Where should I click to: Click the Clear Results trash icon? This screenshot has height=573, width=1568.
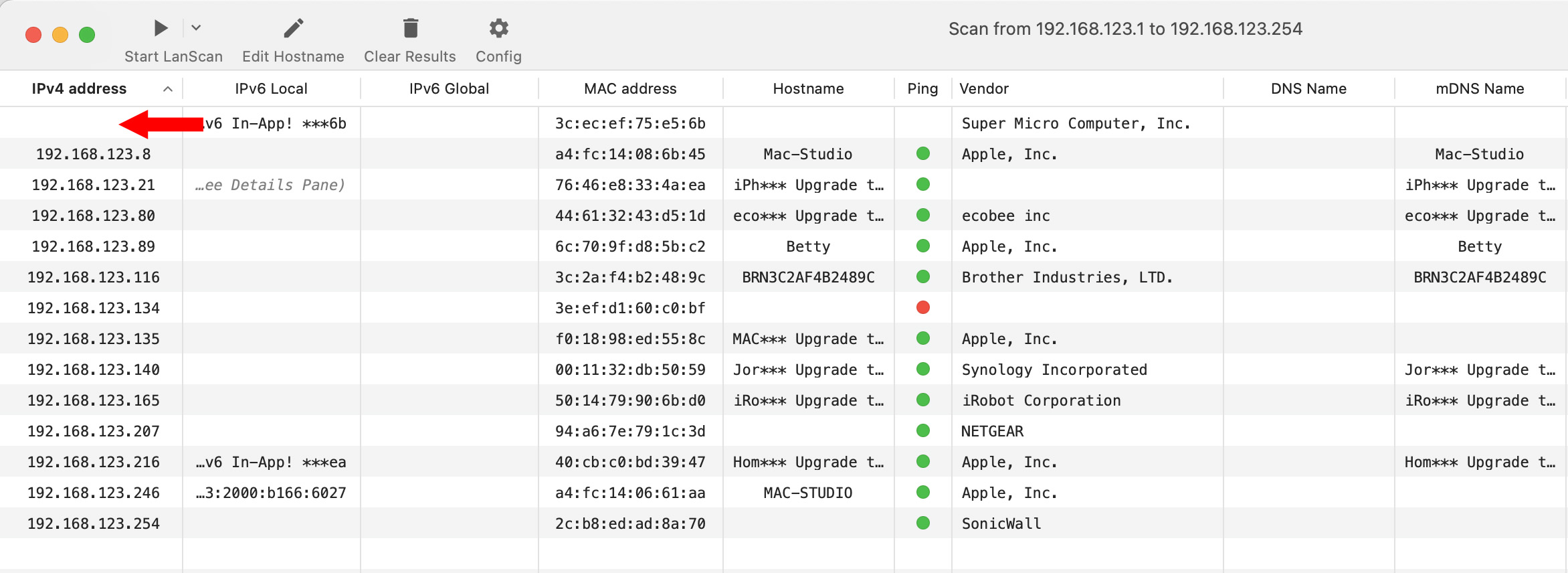410,28
